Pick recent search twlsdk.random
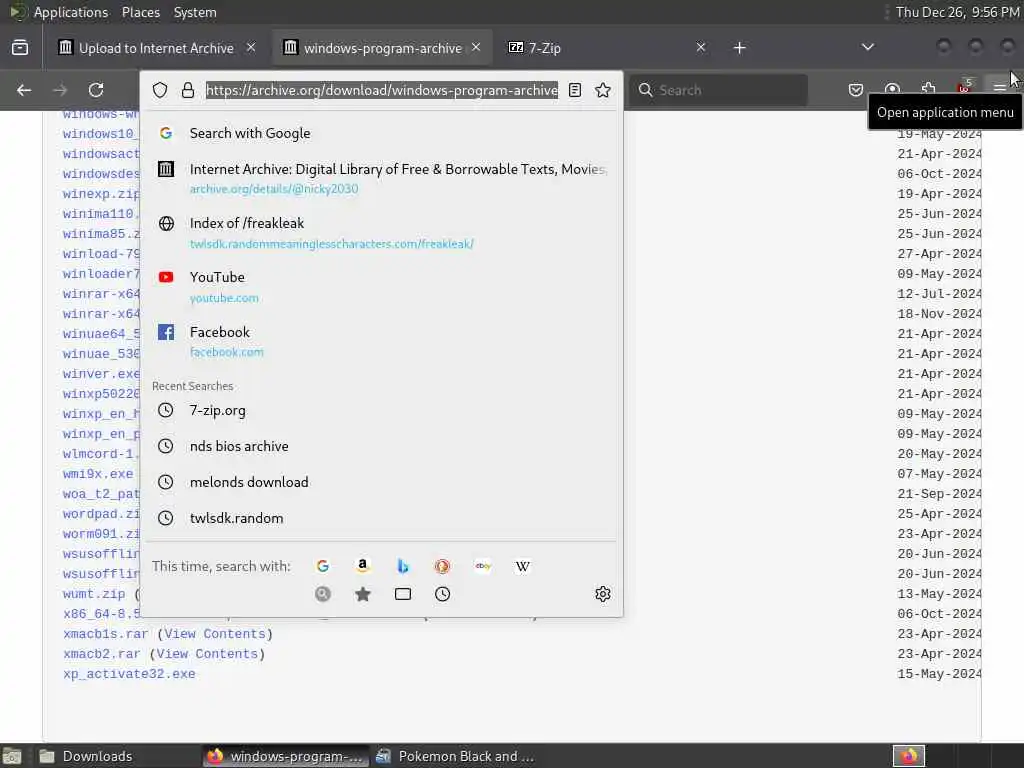Screen dimensions: 1024x768 click(381, 518)
